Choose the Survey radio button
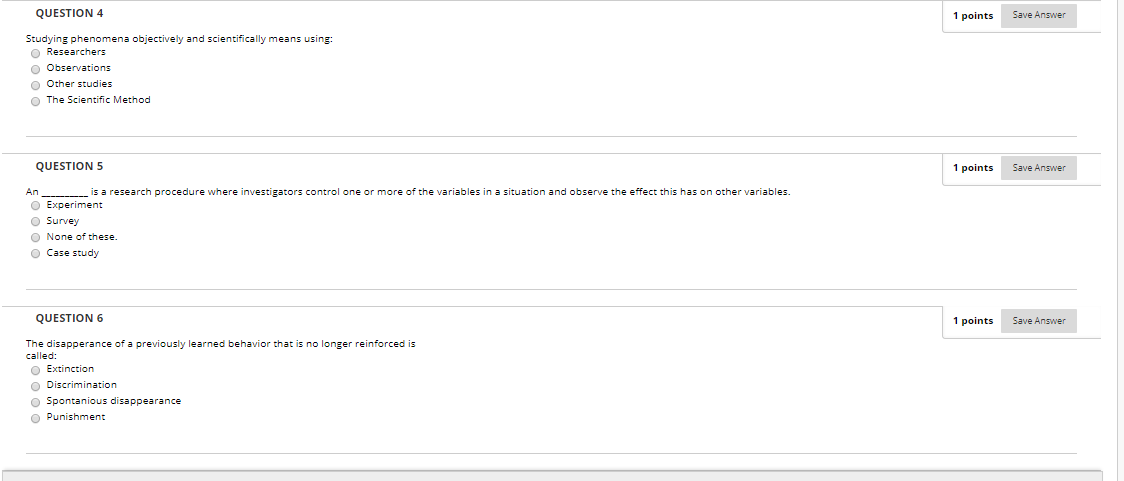Viewport: 1124px width, 481px height. [35, 222]
